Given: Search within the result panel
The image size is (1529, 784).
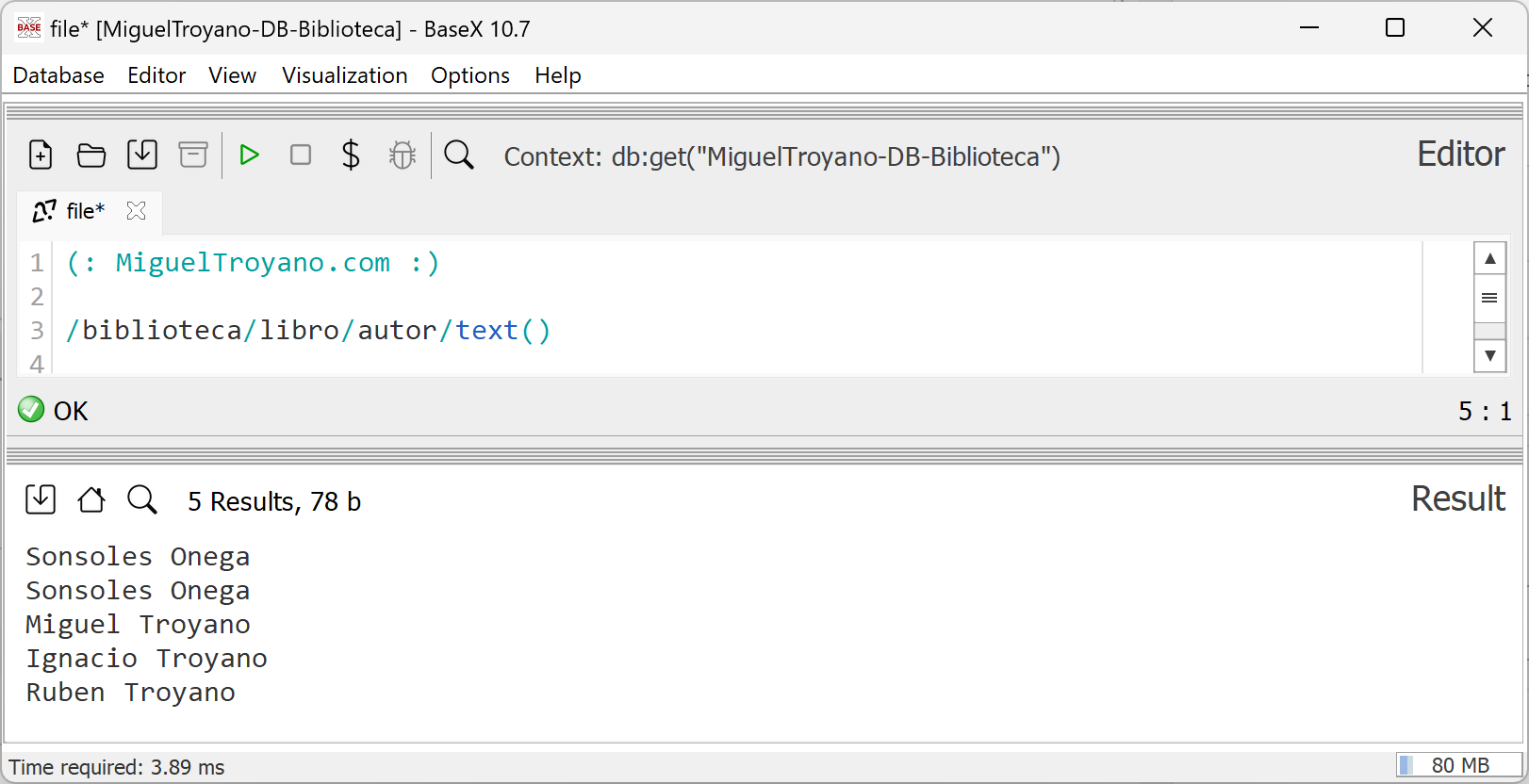Looking at the screenshot, I should [x=142, y=499].
